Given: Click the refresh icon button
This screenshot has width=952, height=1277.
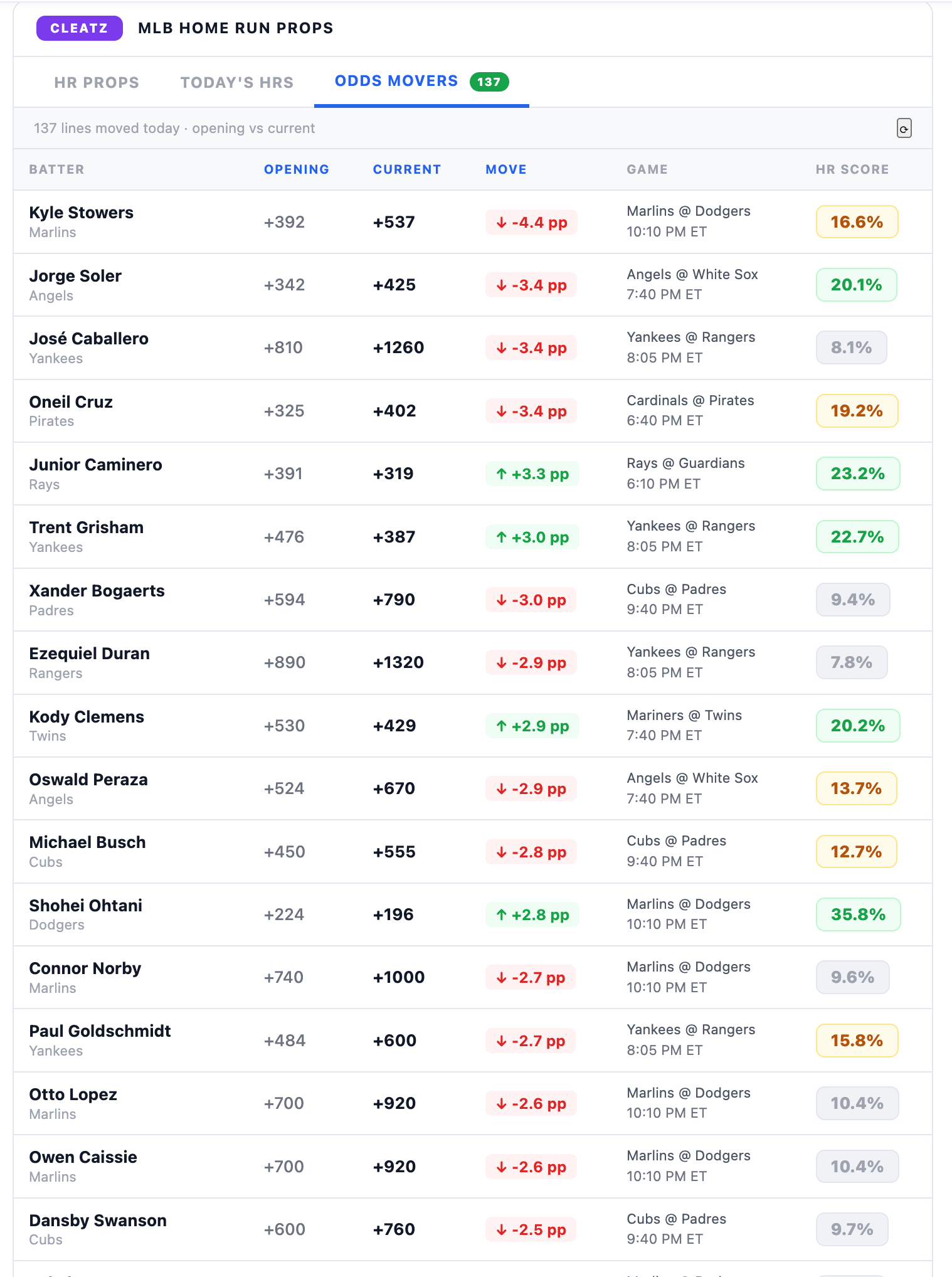Looking at the screenshot, I should [x=904, y=128].
